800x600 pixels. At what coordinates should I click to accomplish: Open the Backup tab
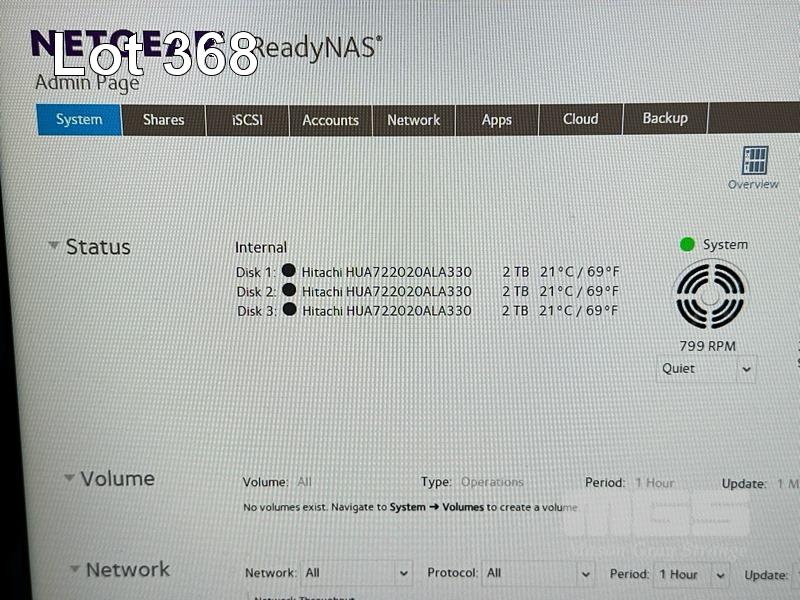pos(664,118)
